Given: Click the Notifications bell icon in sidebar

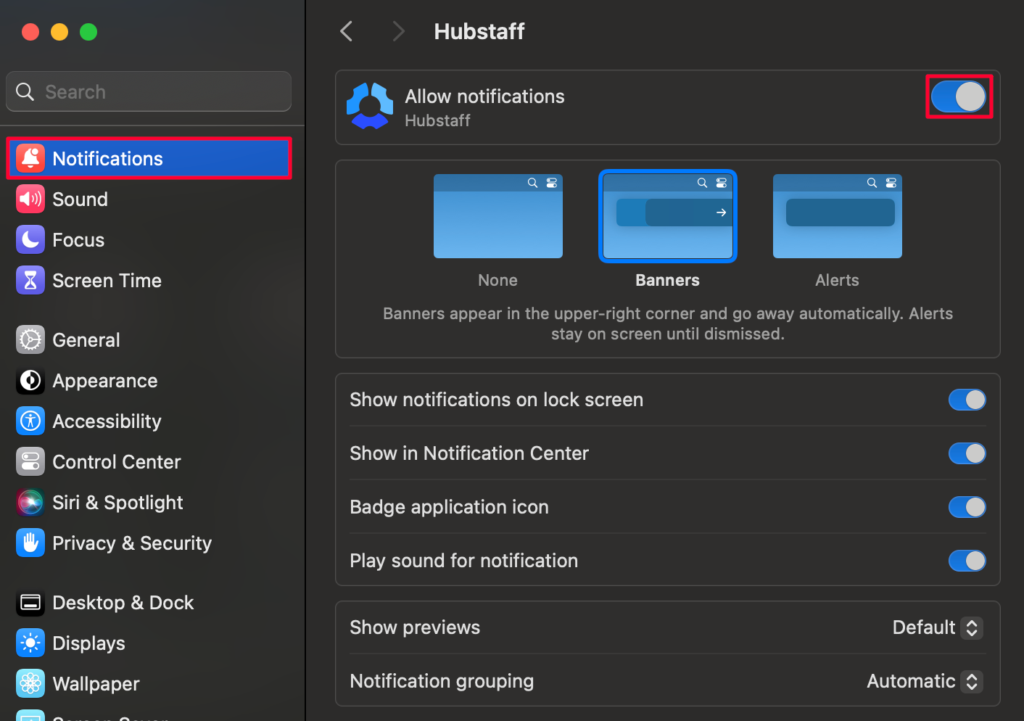Looking at the screenshot, I should click(30, 159).
